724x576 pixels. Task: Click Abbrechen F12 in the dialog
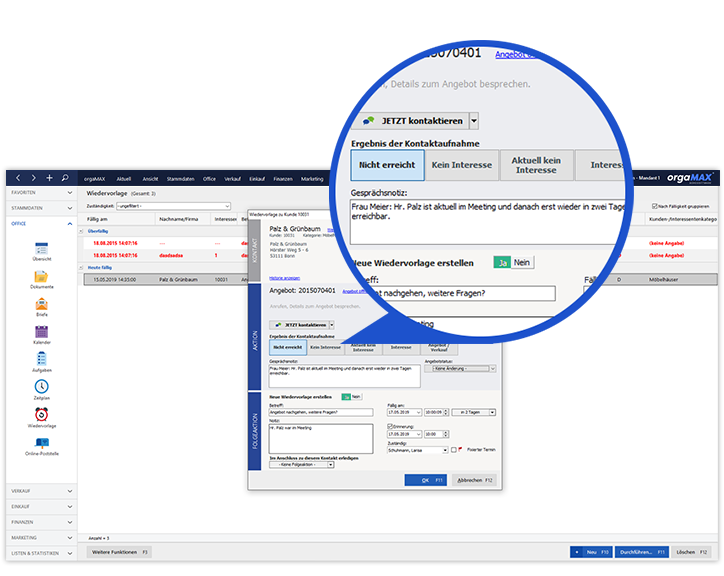474,480
